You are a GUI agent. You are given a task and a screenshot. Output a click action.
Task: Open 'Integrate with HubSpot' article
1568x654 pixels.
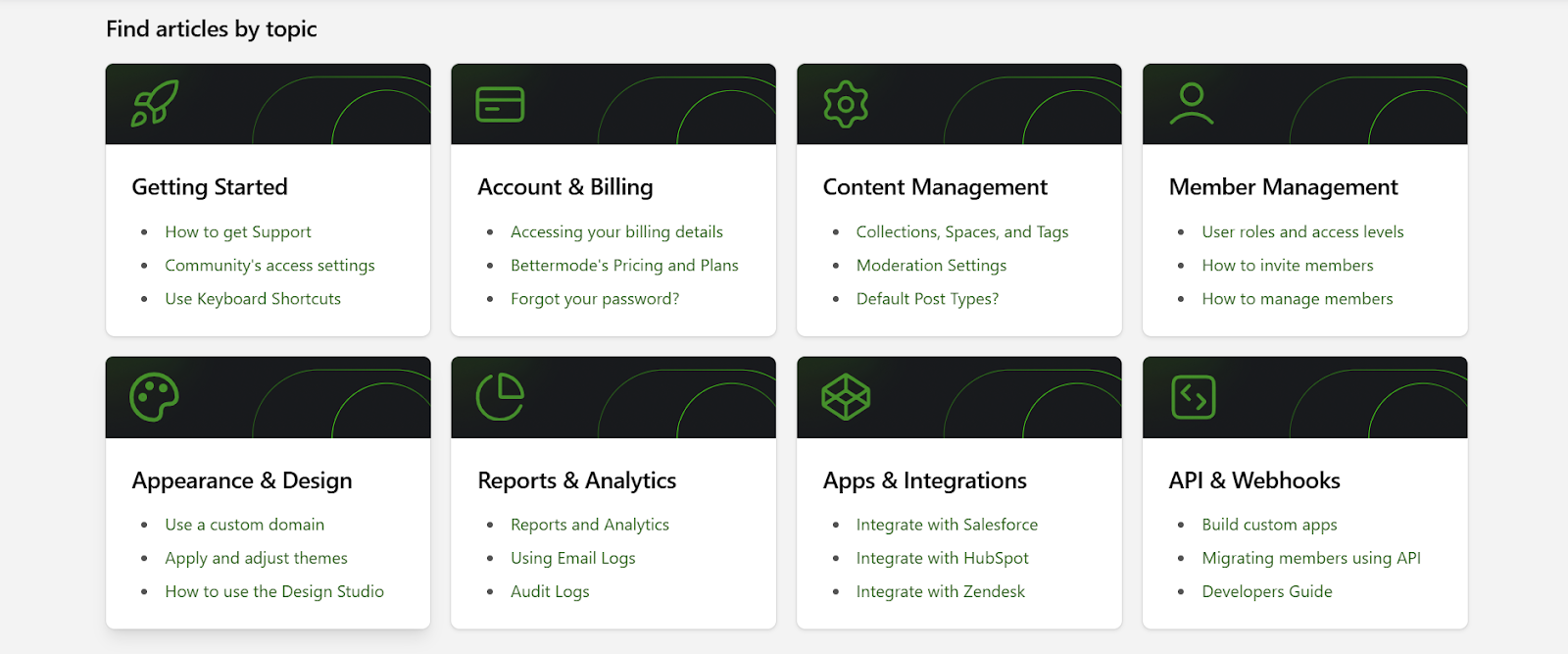click(943, 558)
